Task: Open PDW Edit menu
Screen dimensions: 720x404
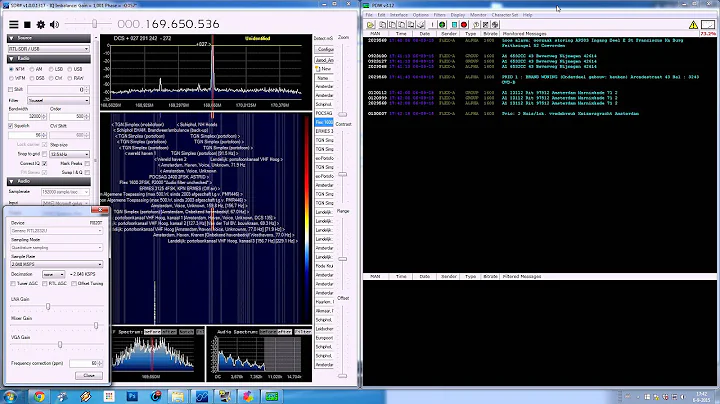Action: point(381,15)
